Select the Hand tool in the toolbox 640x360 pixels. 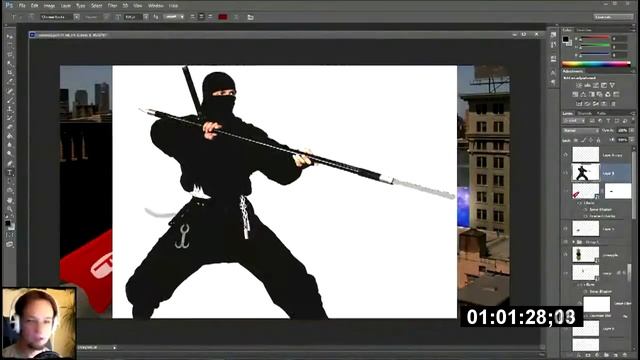10,200
